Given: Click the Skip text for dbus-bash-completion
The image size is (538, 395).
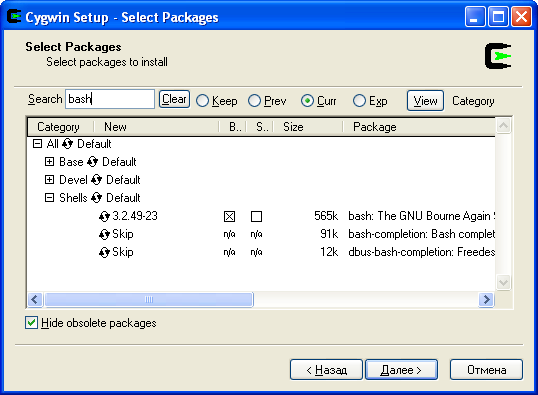Looking at the screenshot, I should coord(123,252).
